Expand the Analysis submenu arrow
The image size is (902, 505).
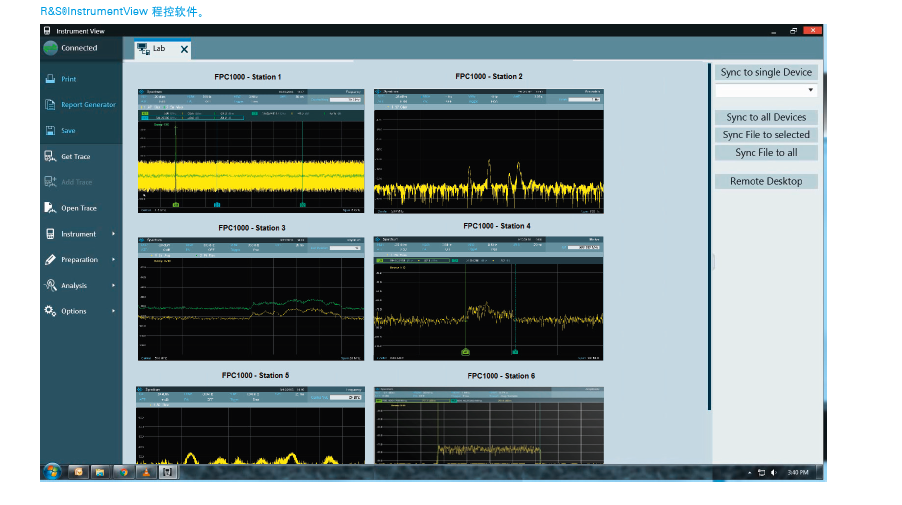click(x=113, y=285)
